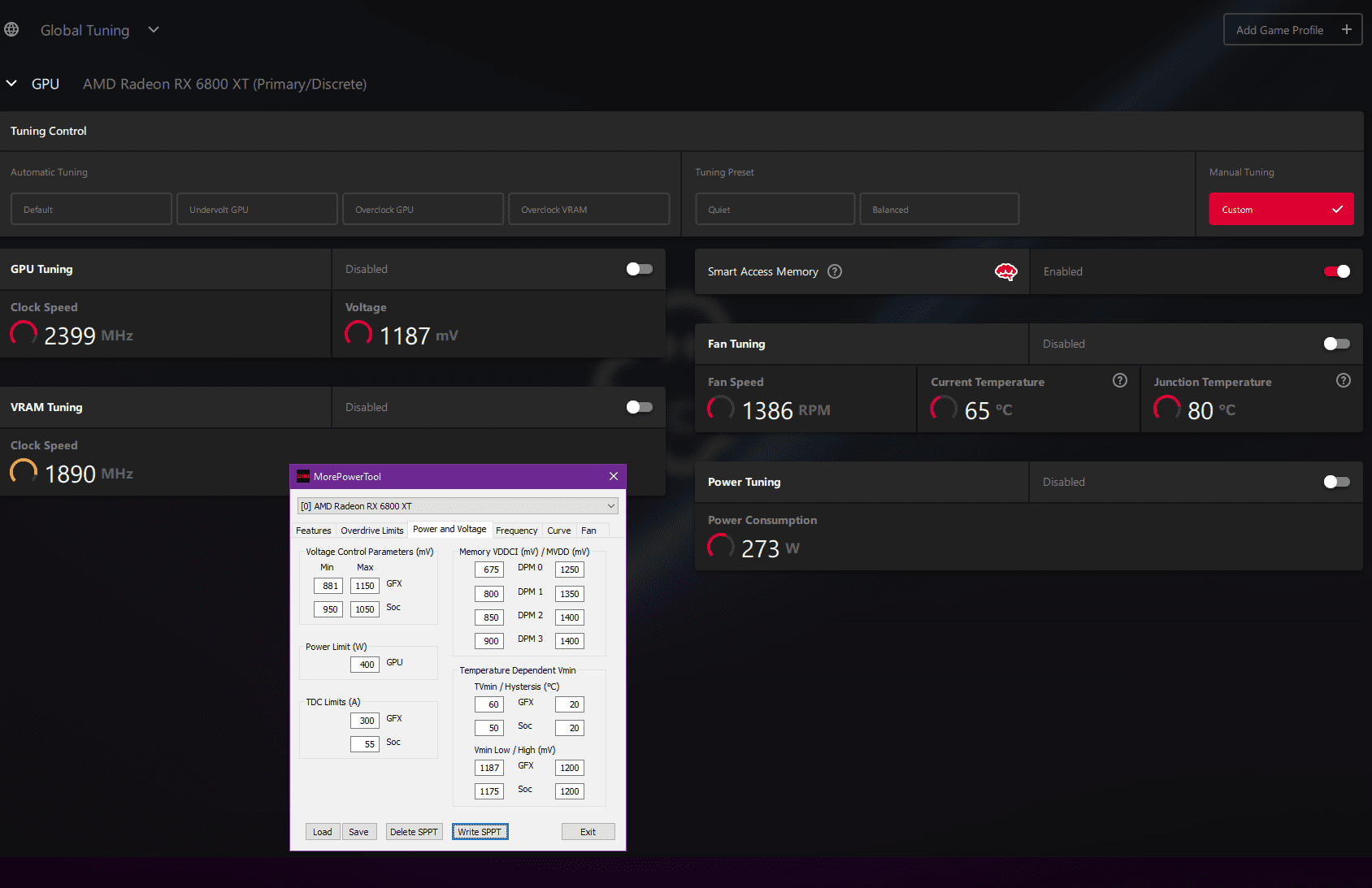Open the Junction Temperature help icon
This screenshot has height=888, width=1372.
click(1344, 380)
